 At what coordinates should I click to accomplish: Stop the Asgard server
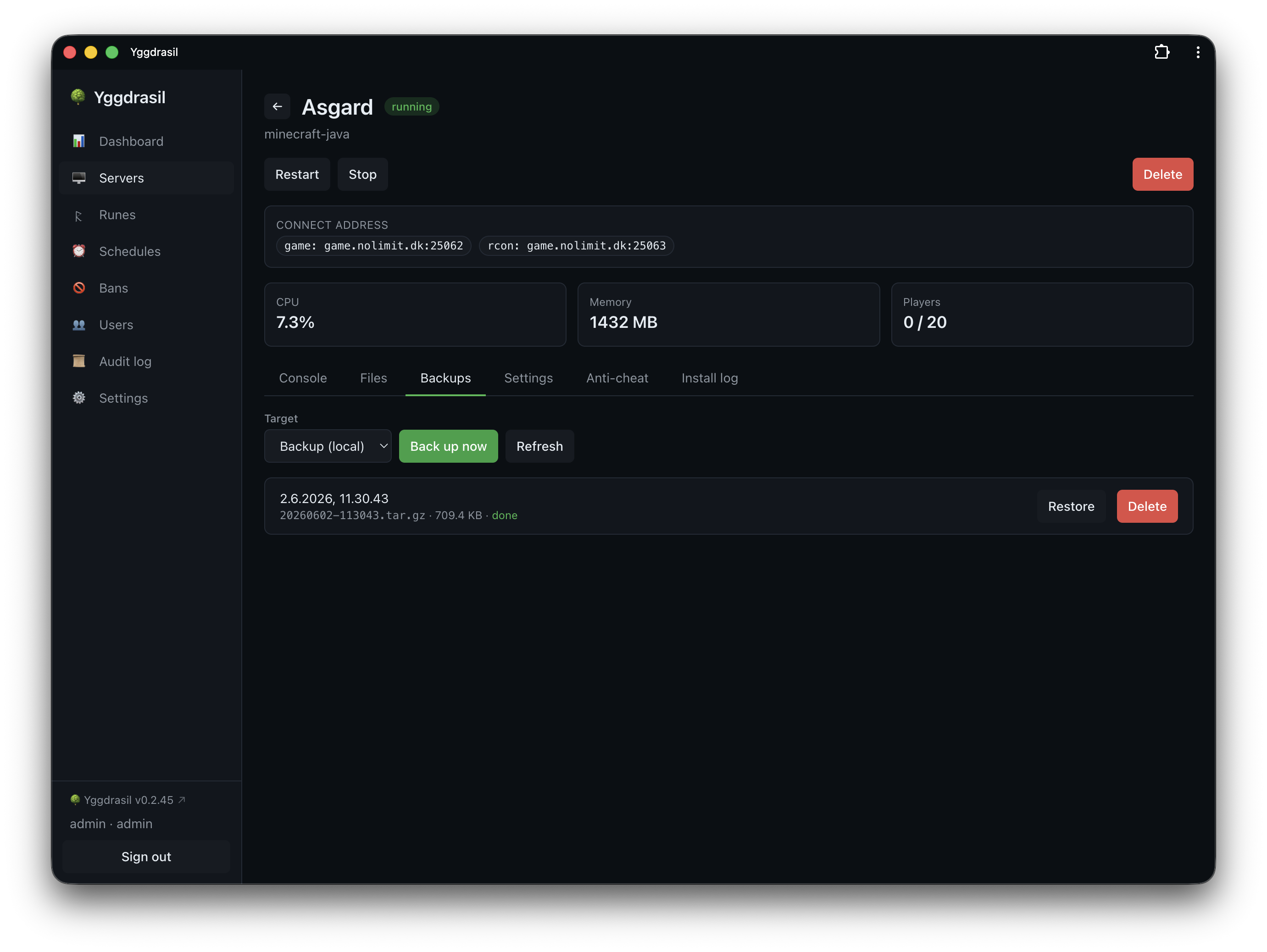362,174
